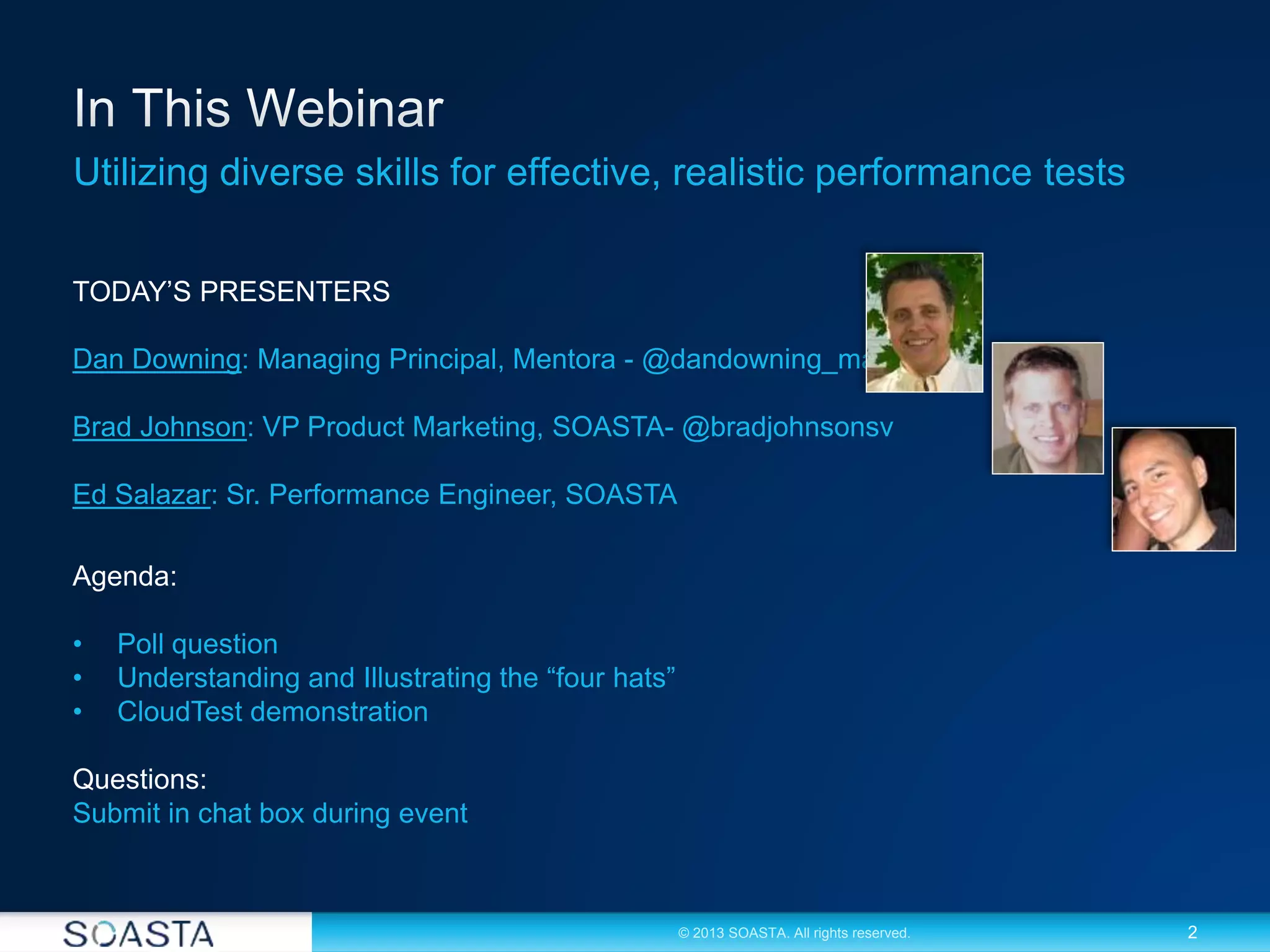
Task: Click the middle presenter headshot photo
Action: pyautogui.click(x=1047, y=408)
